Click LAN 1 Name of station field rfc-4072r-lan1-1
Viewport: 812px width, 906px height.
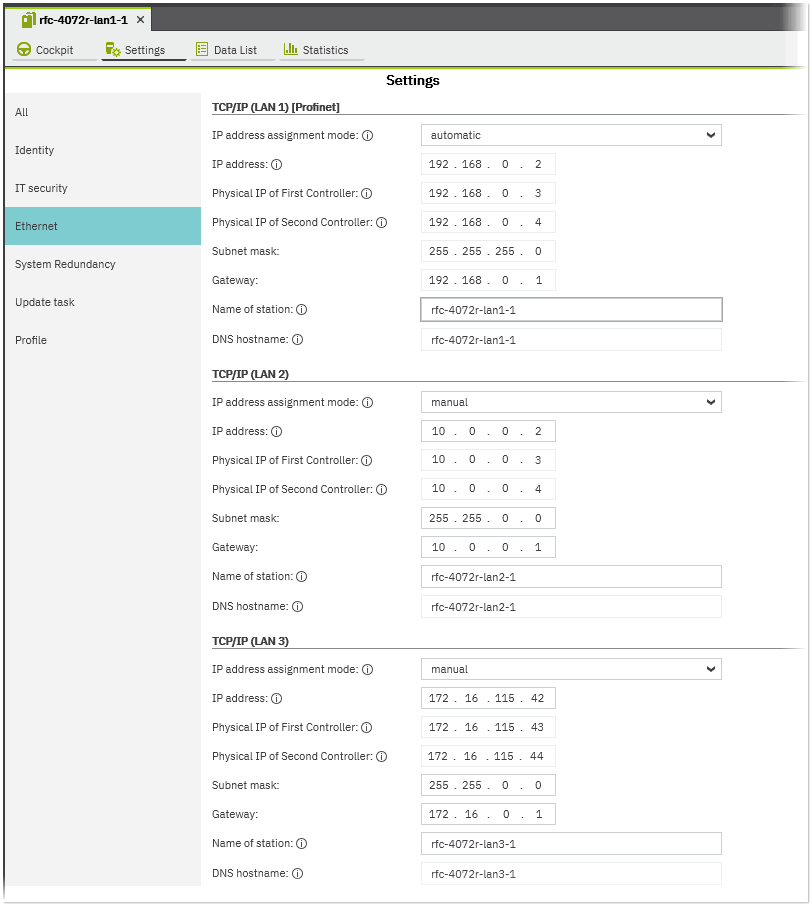571,310
